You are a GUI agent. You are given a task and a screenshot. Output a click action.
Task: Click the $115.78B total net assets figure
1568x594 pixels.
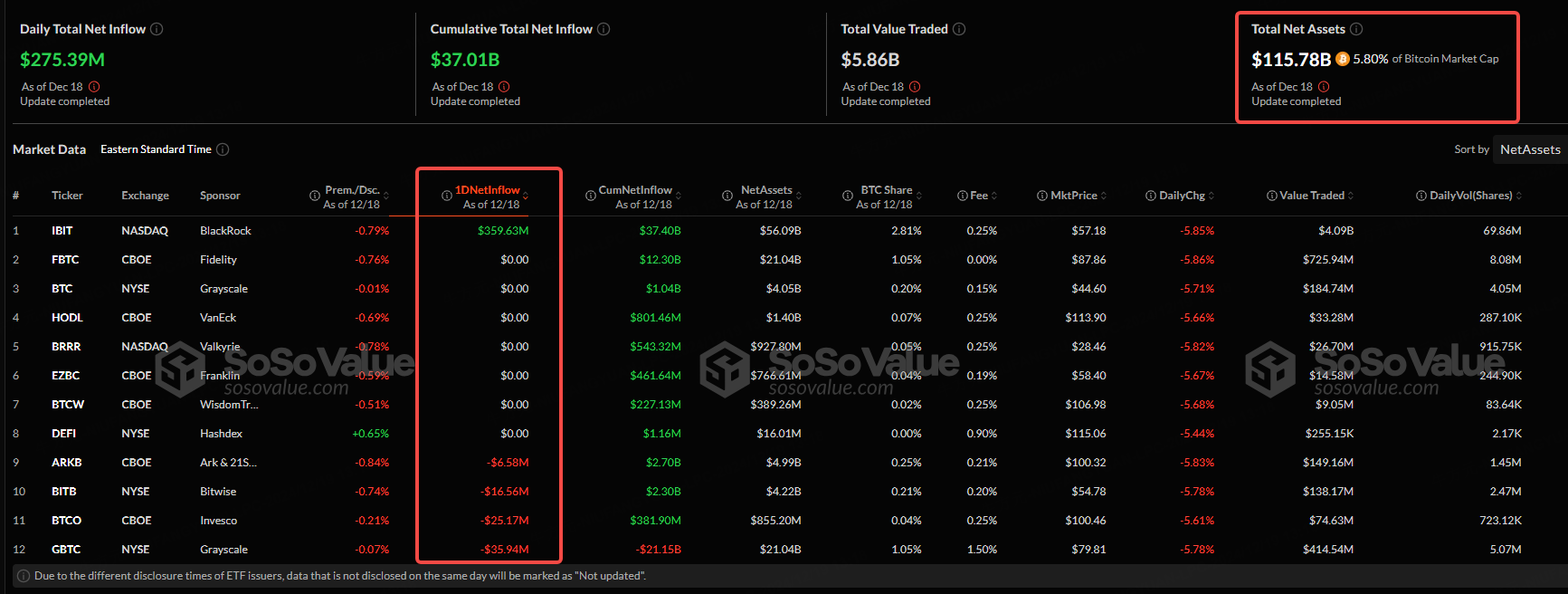(1291, 60)
